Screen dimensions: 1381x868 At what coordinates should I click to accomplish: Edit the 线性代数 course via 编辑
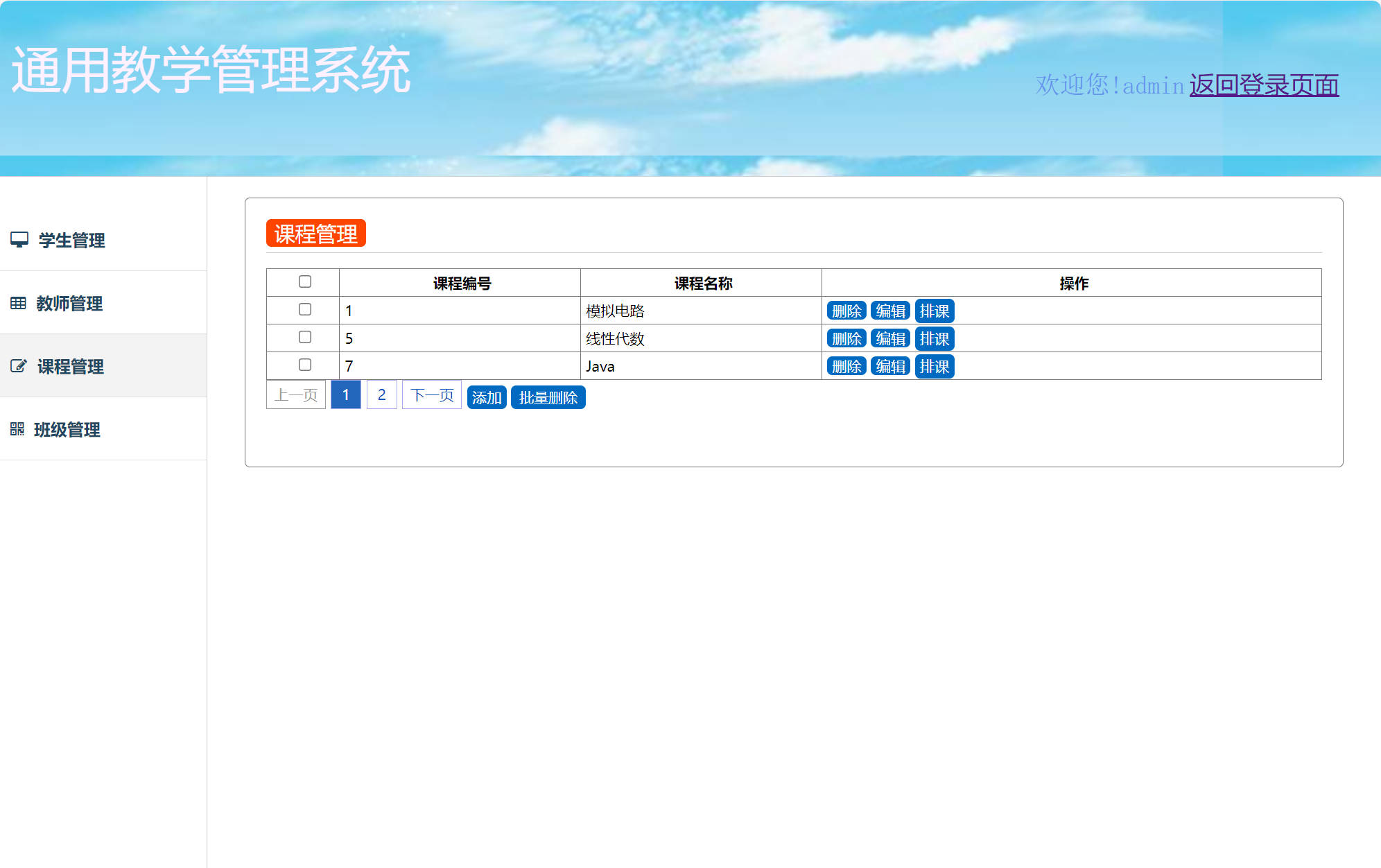(892, 338)
